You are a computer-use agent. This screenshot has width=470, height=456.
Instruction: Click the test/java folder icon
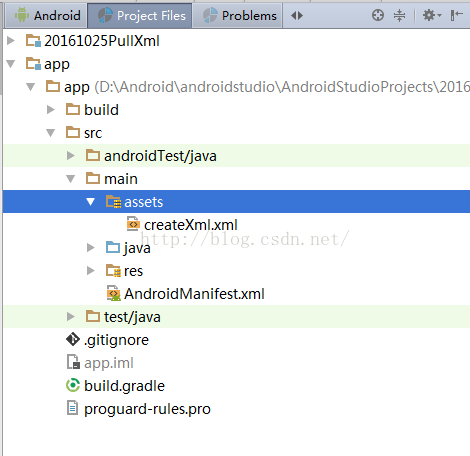click(x=93, y=316)
